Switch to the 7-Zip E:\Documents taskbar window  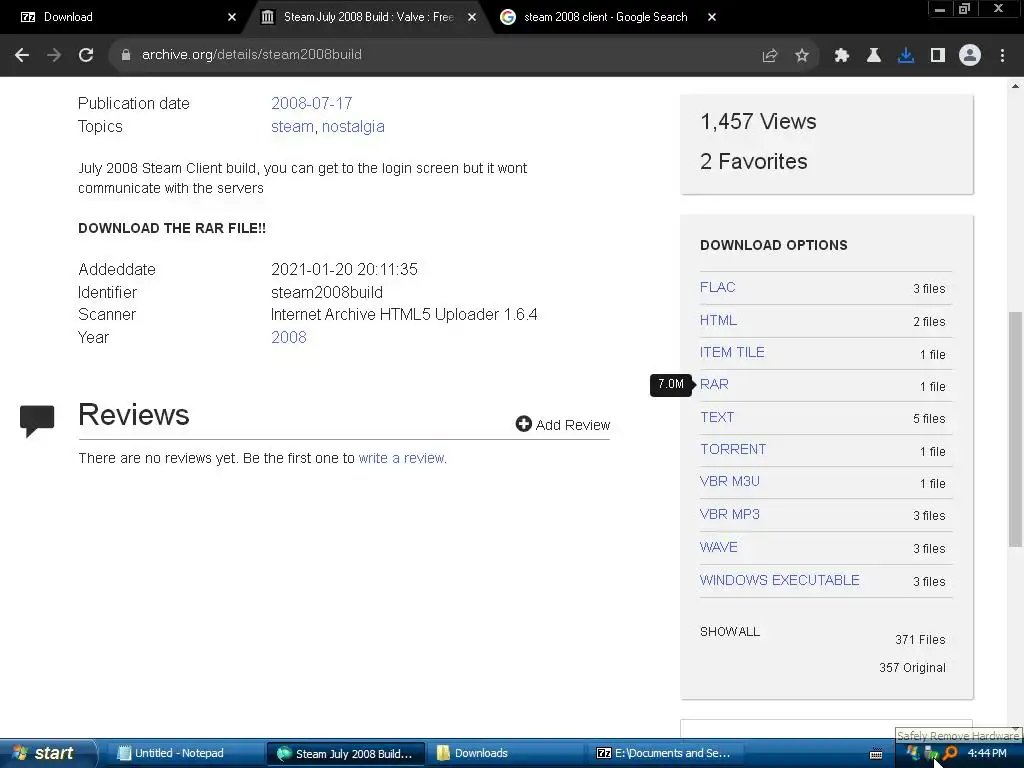click(665, 754)
